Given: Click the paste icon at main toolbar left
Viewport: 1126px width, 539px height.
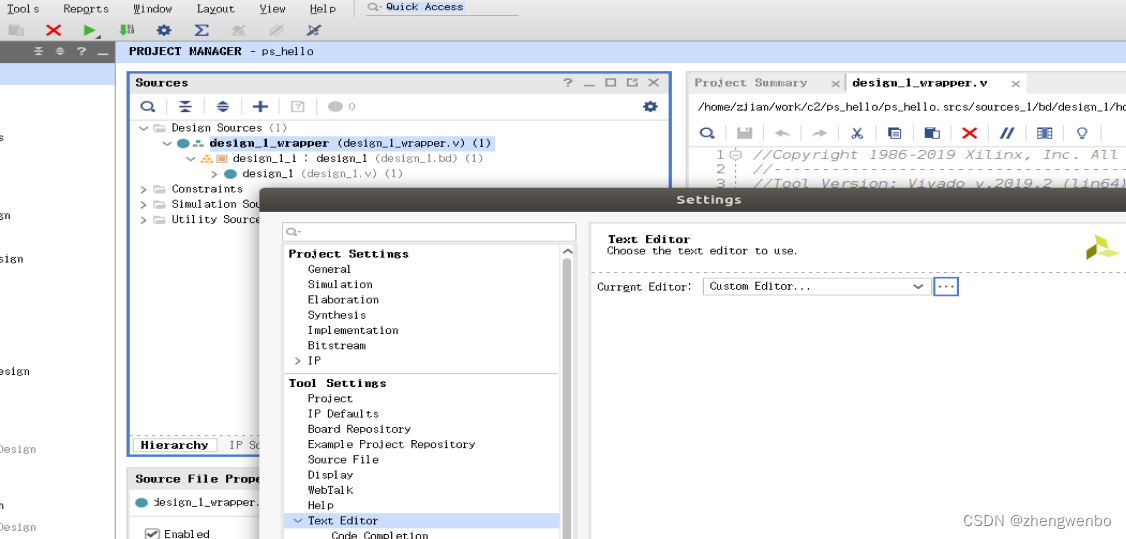Looking at the screenshot, I should click(x=16, y=30).
